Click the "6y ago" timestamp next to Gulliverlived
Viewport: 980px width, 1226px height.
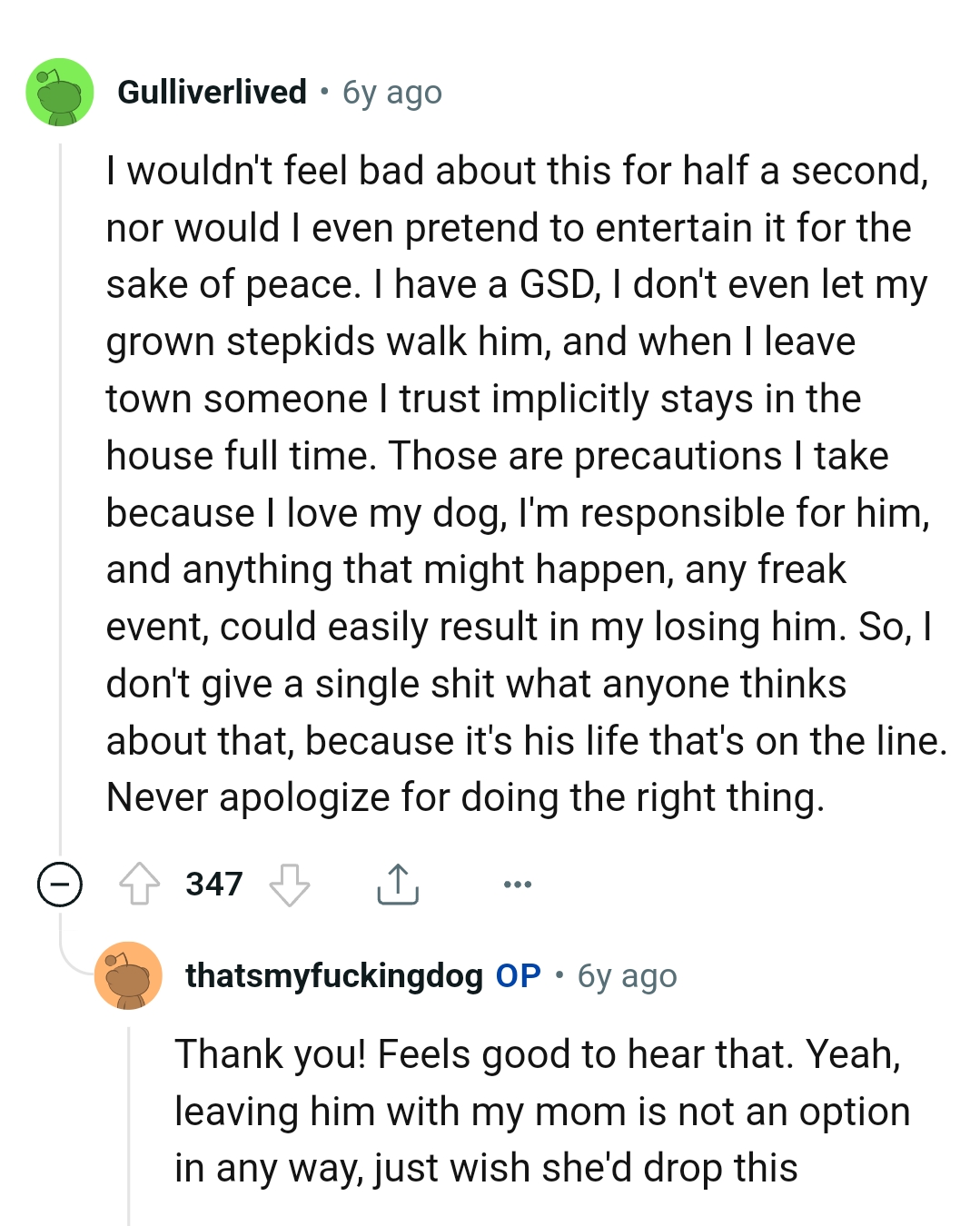[391, 92]
